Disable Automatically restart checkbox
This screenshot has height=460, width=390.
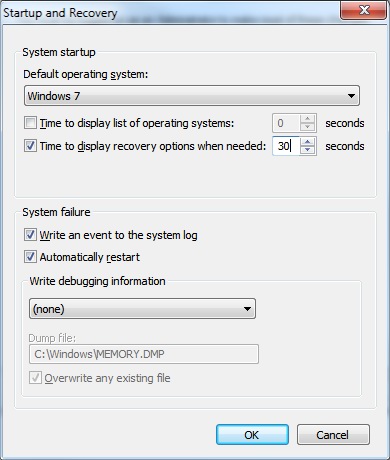[30, 257]
